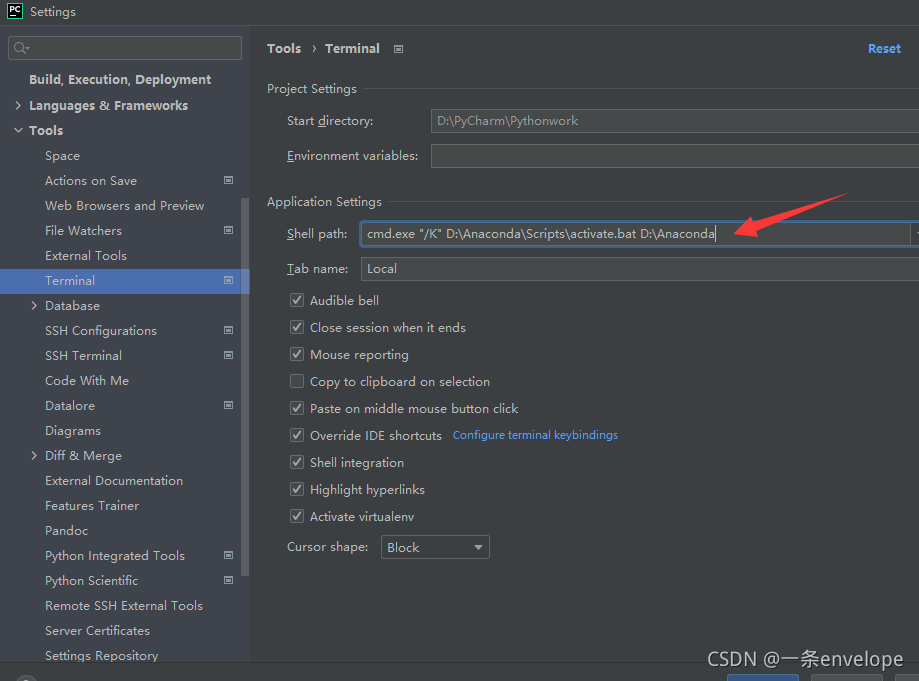This screenshot has height=681, width=919.
Task: Click project icon on selected Terminal row
Action: tap(229, 280)
